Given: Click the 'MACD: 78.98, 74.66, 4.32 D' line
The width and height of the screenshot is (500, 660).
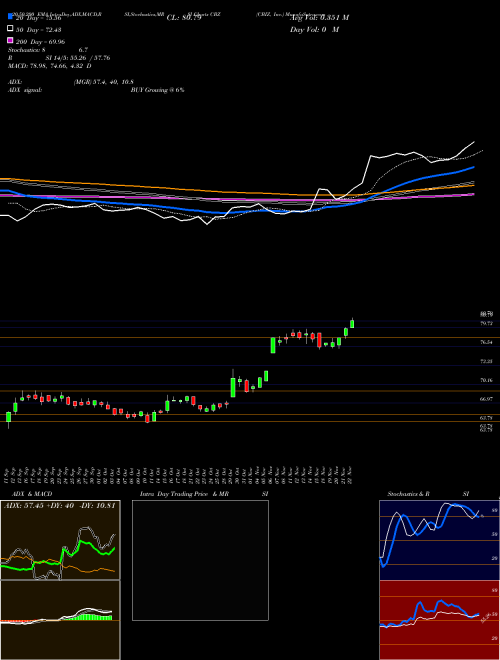Looking at the screenshot, I should tap(50, 66).
